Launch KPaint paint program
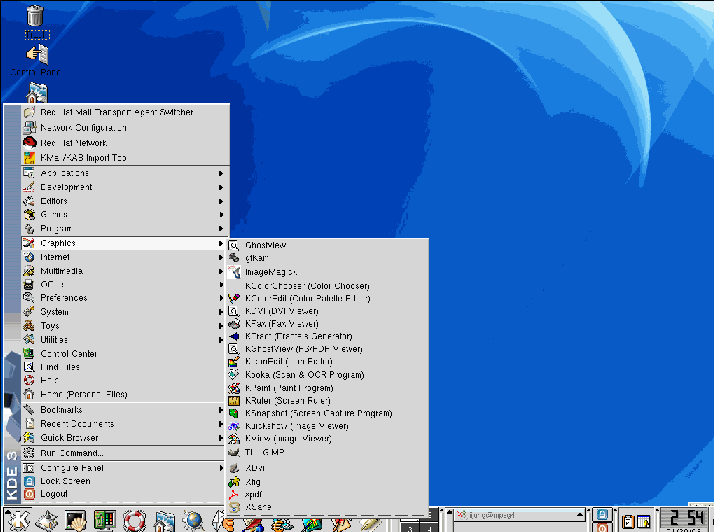Viewport: 714px width, 532px height. [x=327, y=388]
